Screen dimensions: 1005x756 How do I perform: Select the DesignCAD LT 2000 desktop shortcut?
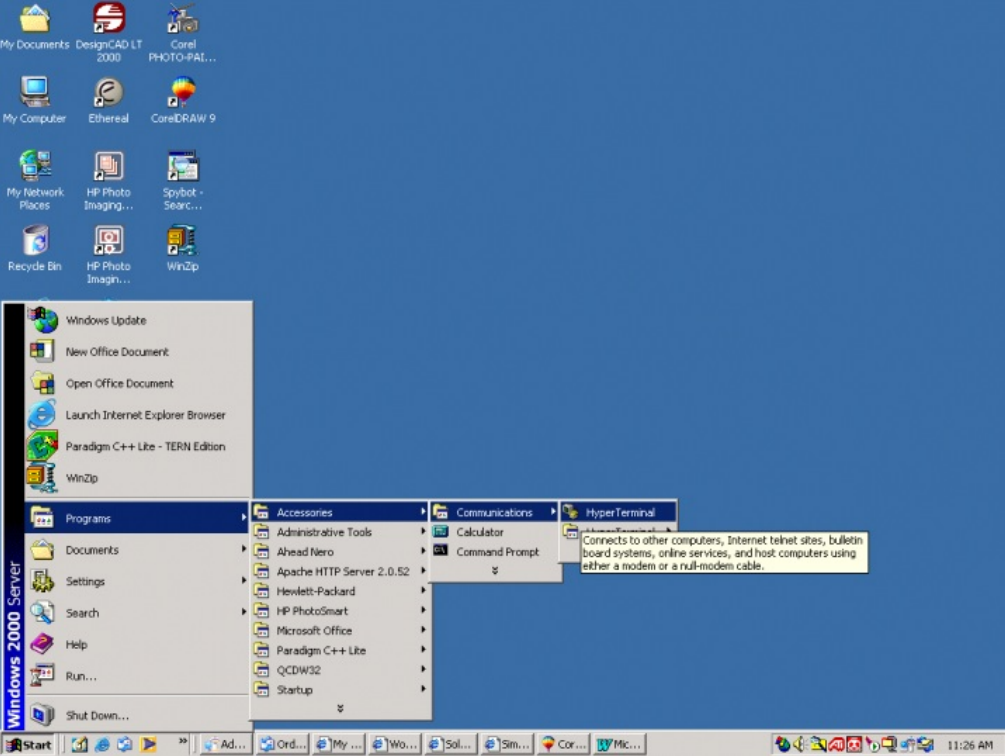[109, 32]
